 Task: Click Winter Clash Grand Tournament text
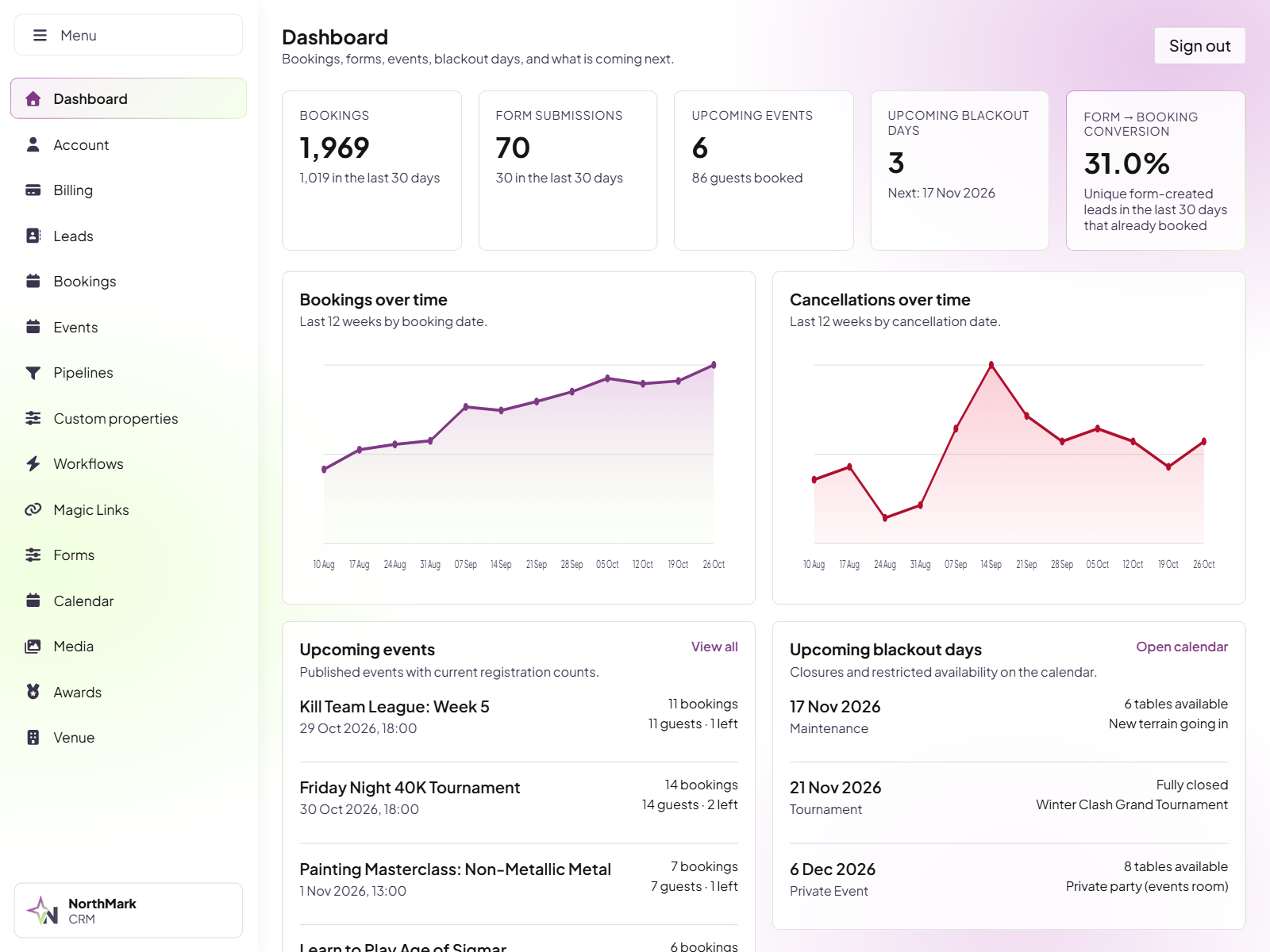1132,804
